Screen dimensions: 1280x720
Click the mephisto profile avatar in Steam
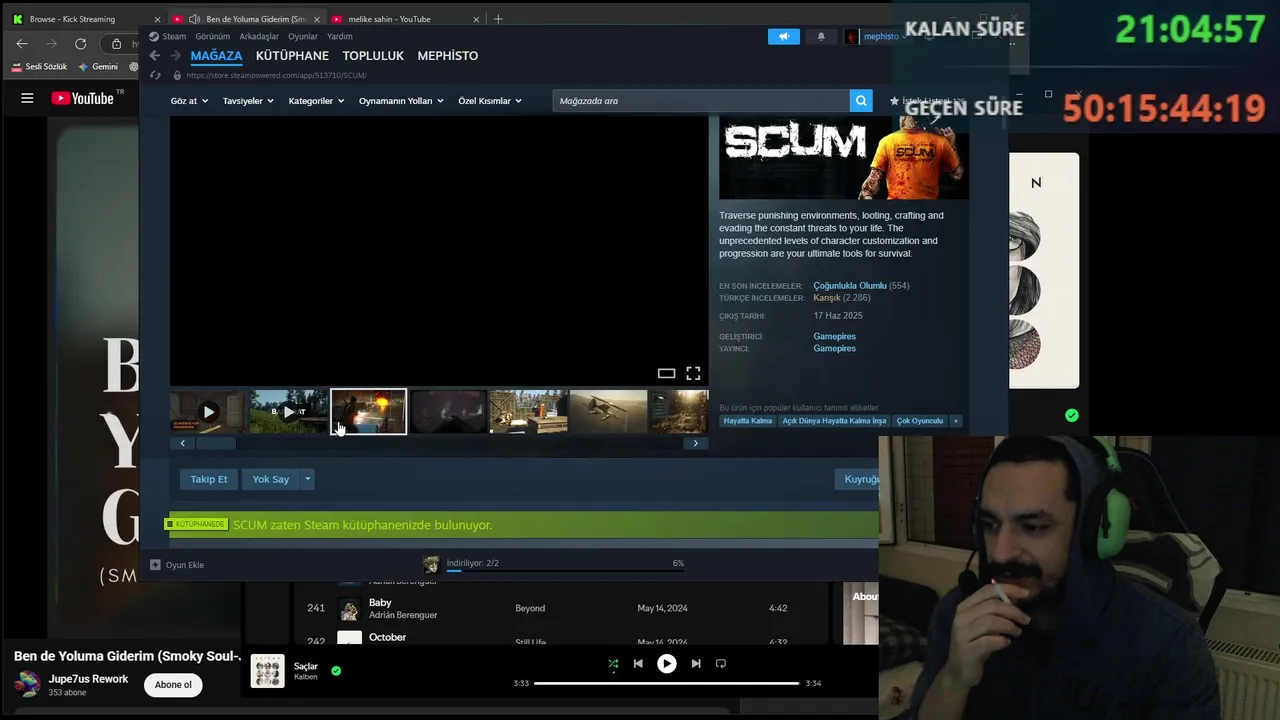coord(851,36)
